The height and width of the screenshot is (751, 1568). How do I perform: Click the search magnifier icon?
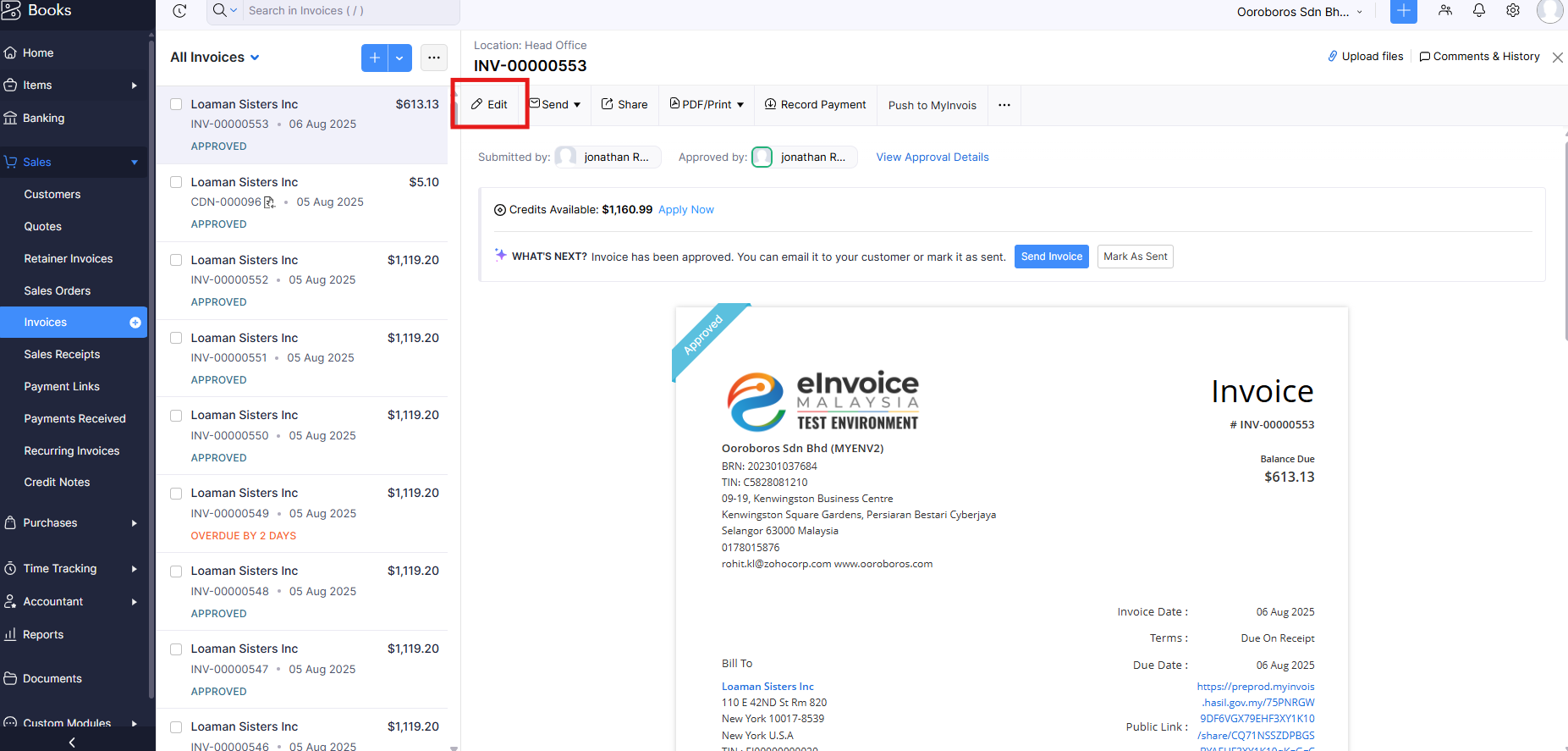click(x=219, y=10)
